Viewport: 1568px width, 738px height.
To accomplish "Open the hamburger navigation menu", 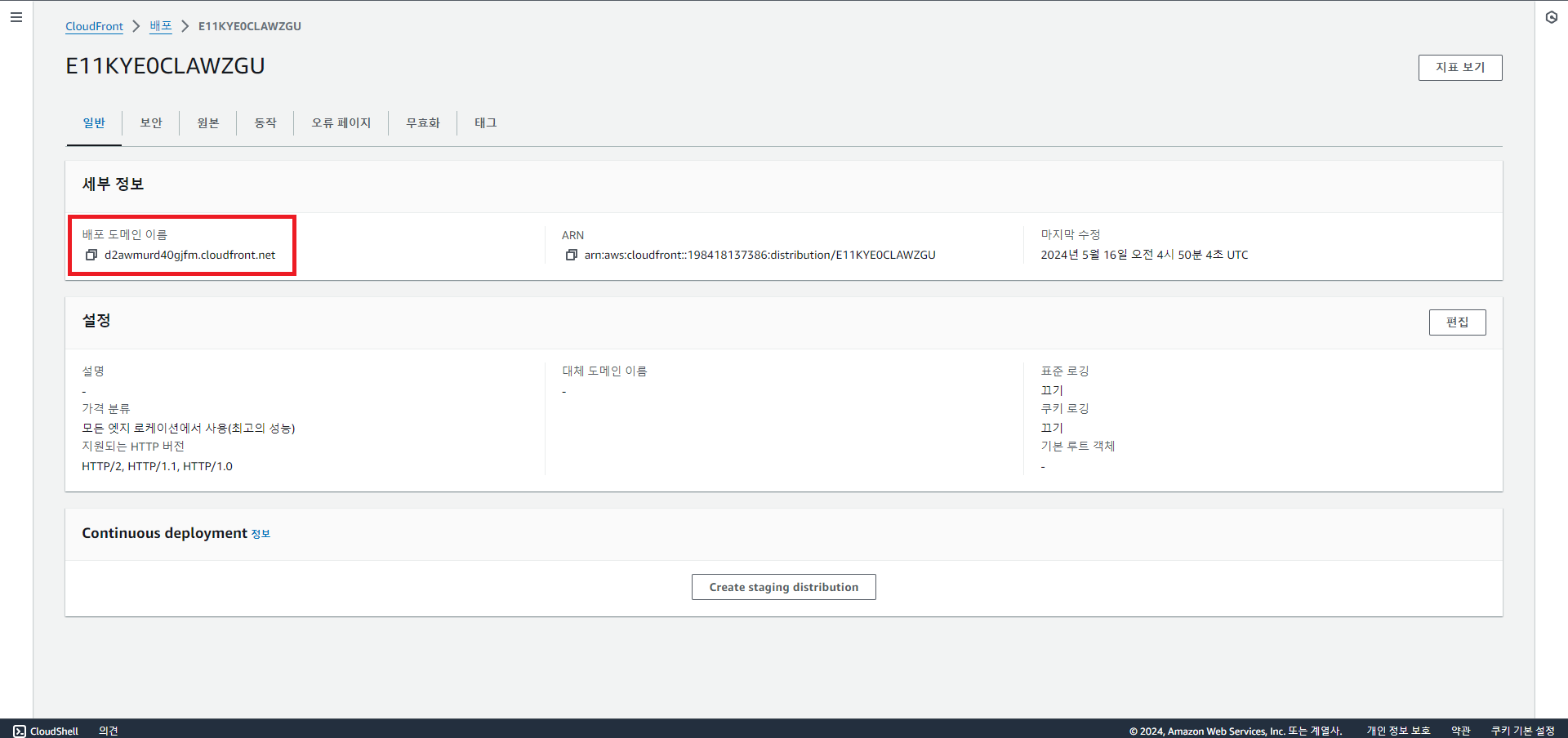I will [16, 17].
